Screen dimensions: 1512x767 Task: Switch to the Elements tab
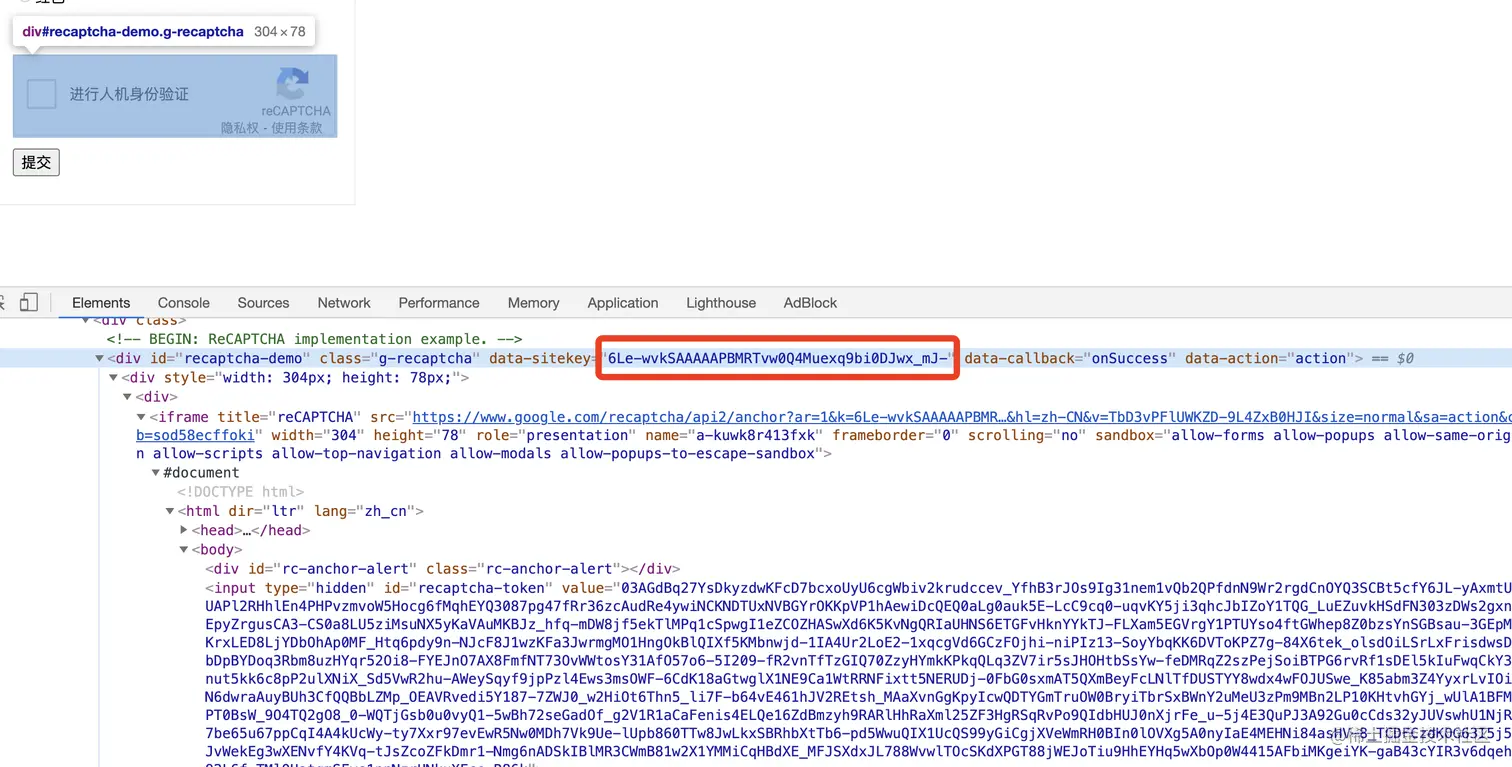pyautogui.click(x=101, y=303)
